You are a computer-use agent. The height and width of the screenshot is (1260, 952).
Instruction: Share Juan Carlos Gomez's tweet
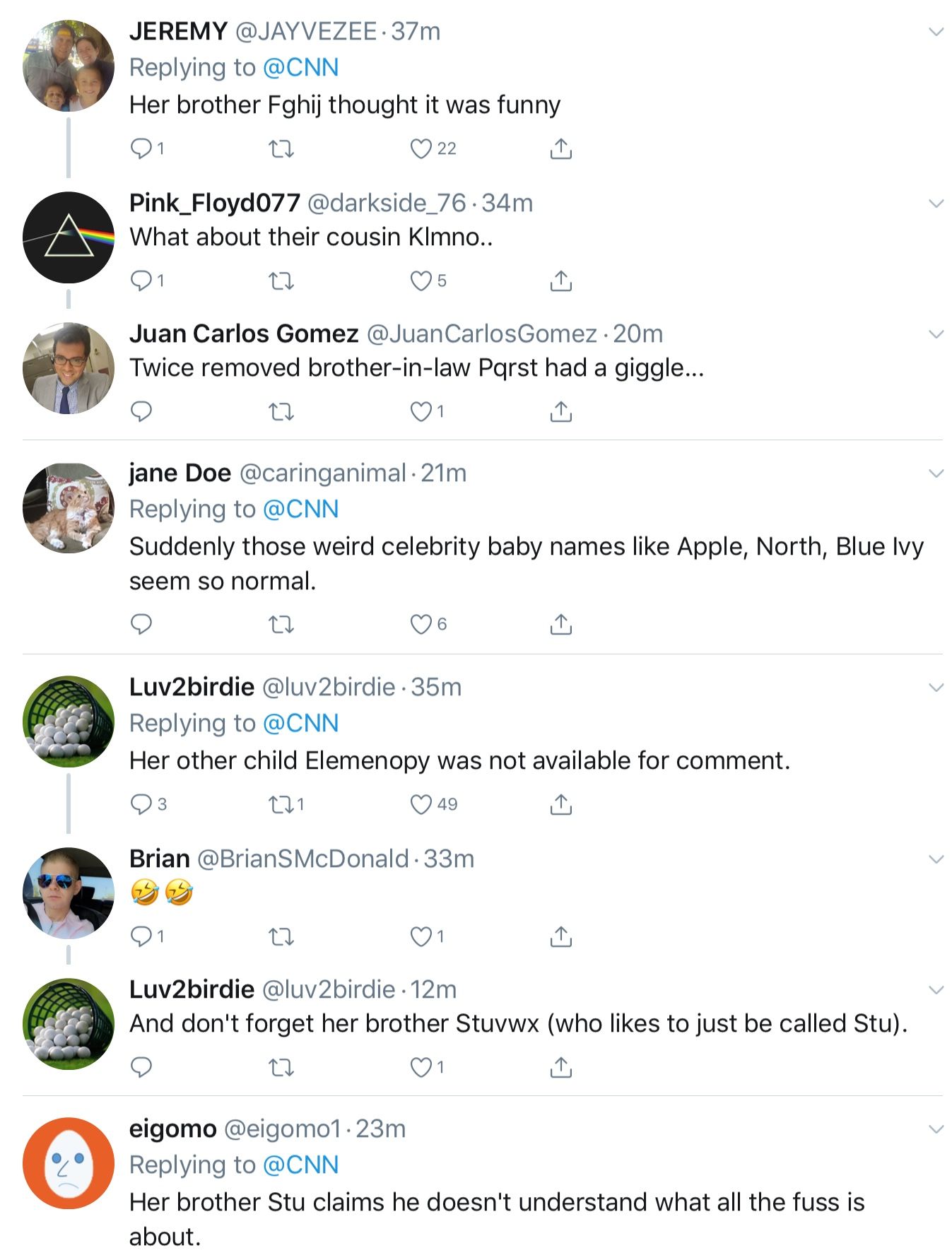coord(560,411)
